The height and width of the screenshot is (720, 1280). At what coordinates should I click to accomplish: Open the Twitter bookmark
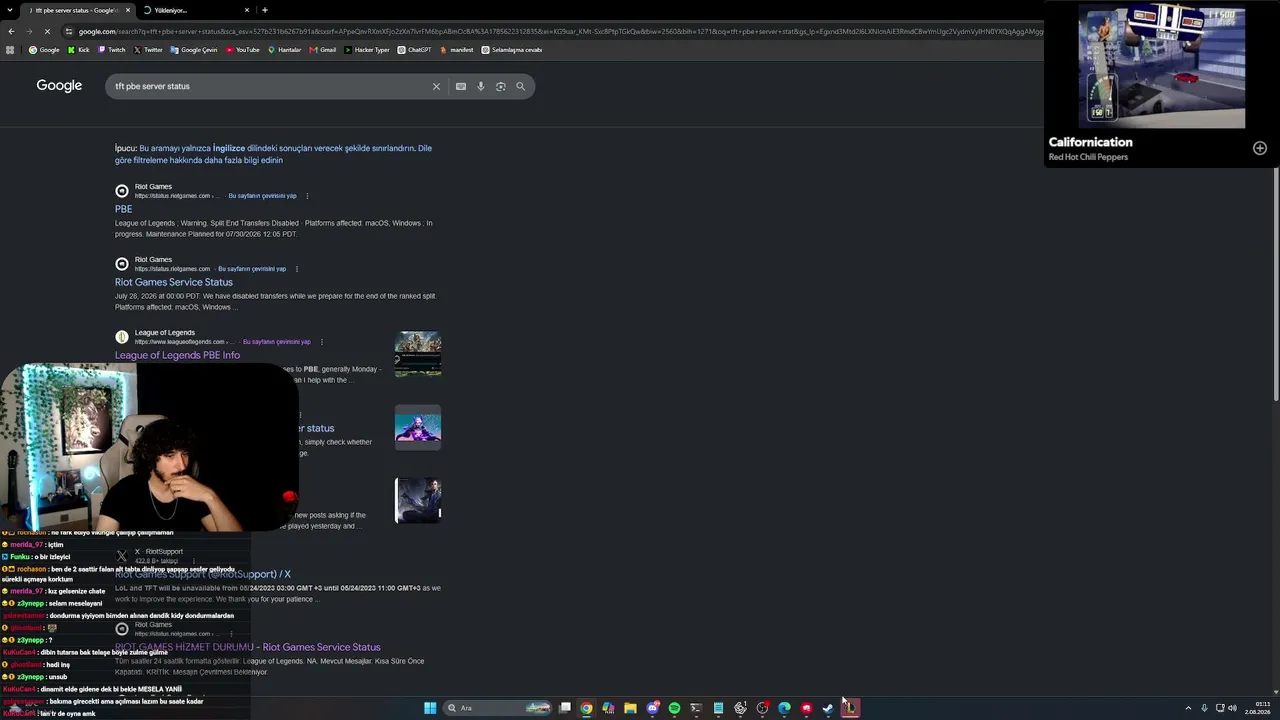click(148, 50)
